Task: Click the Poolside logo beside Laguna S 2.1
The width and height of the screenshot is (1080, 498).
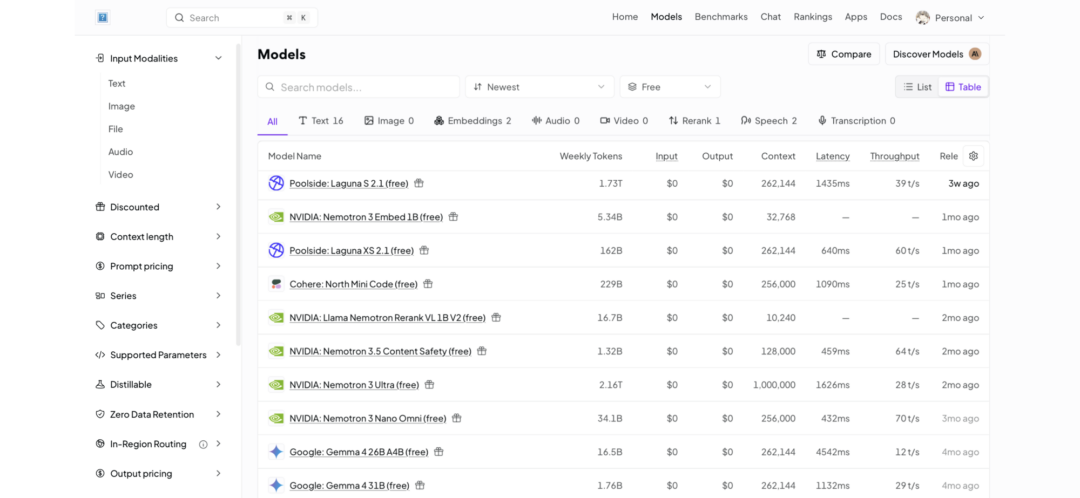Action: click(x=276, y=183)
